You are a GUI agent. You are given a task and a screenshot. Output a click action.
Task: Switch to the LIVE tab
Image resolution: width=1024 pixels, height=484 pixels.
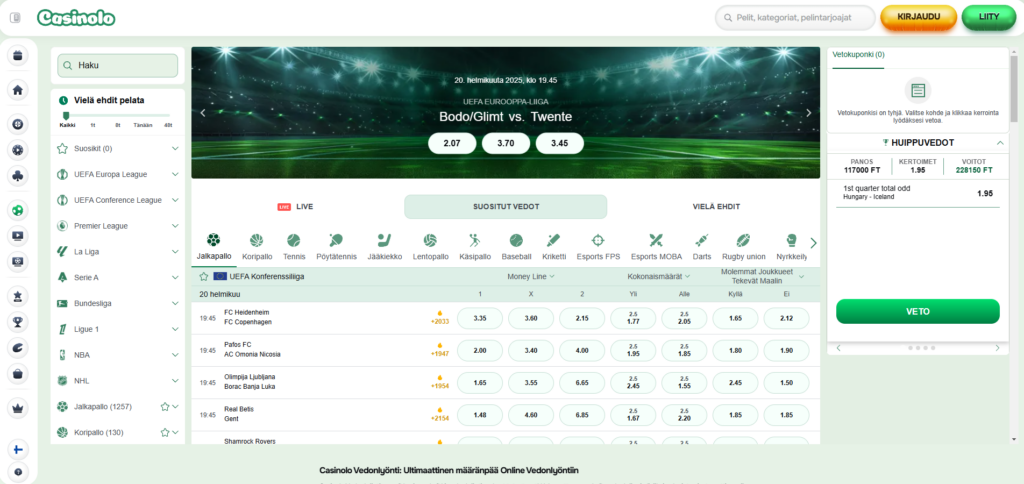pos(296,206)
